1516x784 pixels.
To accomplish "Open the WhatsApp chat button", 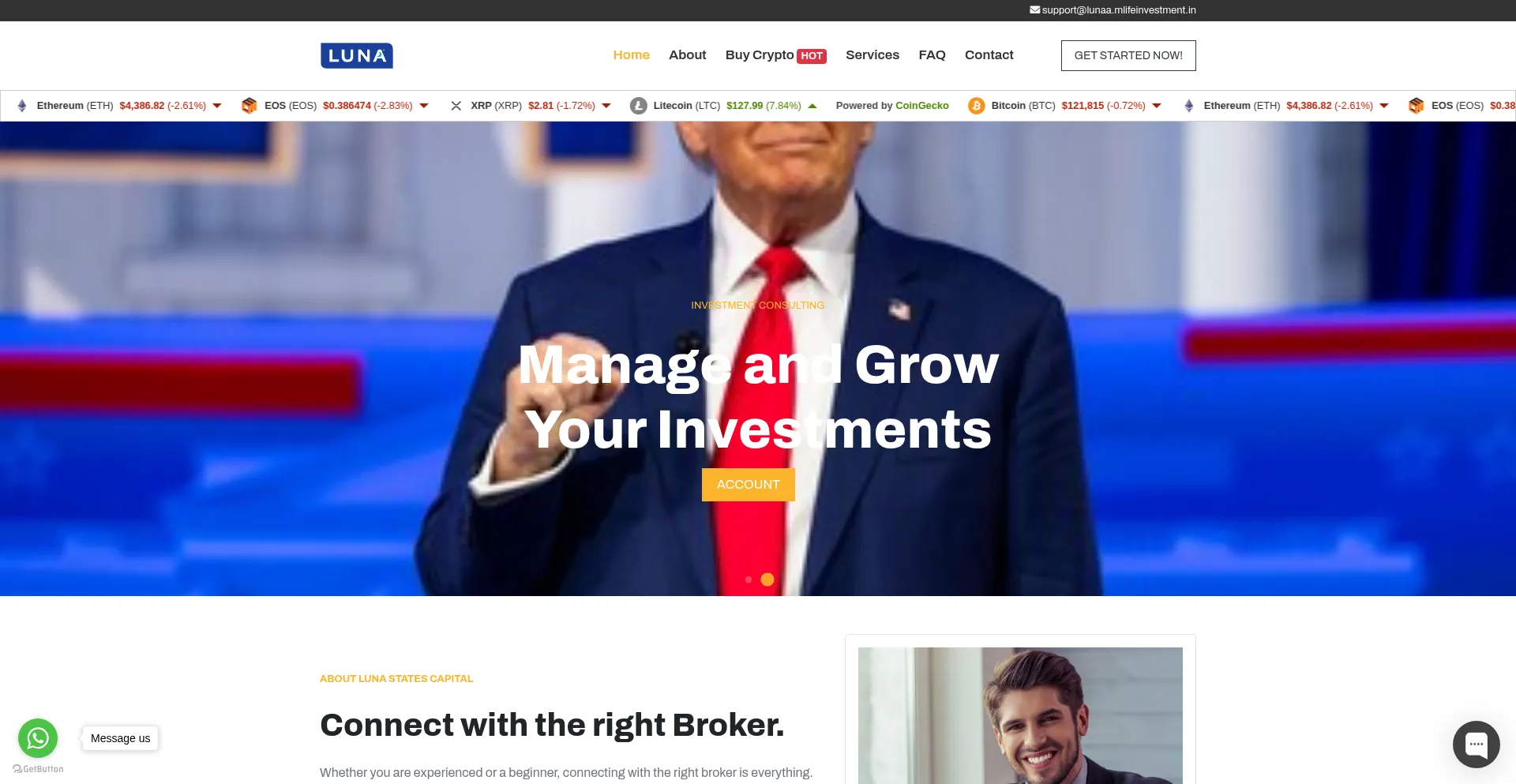I will point(38,738).
